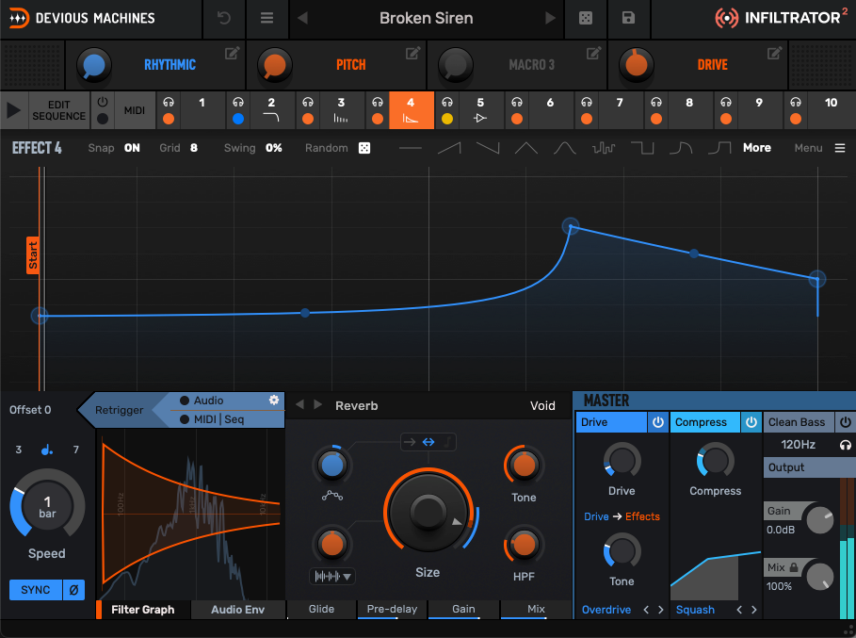Open the Gain tab in the reverb panel
Viewport: 856px width, 638px height.
(x=463, y=609)
